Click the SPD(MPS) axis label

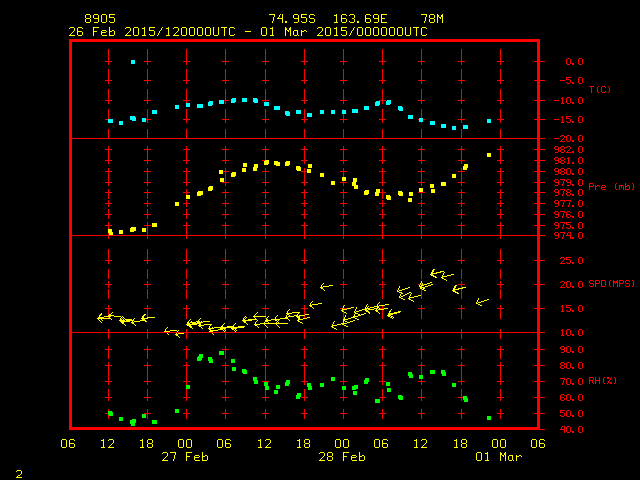[611, 283]
